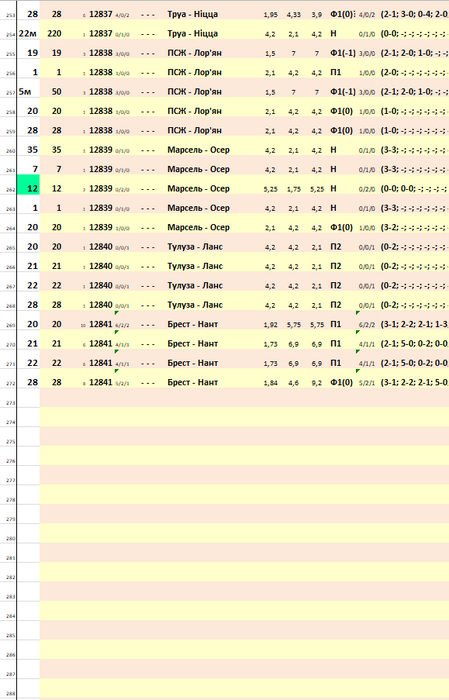Select 'ПСЖ - Лор'ян' in row 255
The height and width of the screenshot is (700, 449).
click(x=194, y=53)
